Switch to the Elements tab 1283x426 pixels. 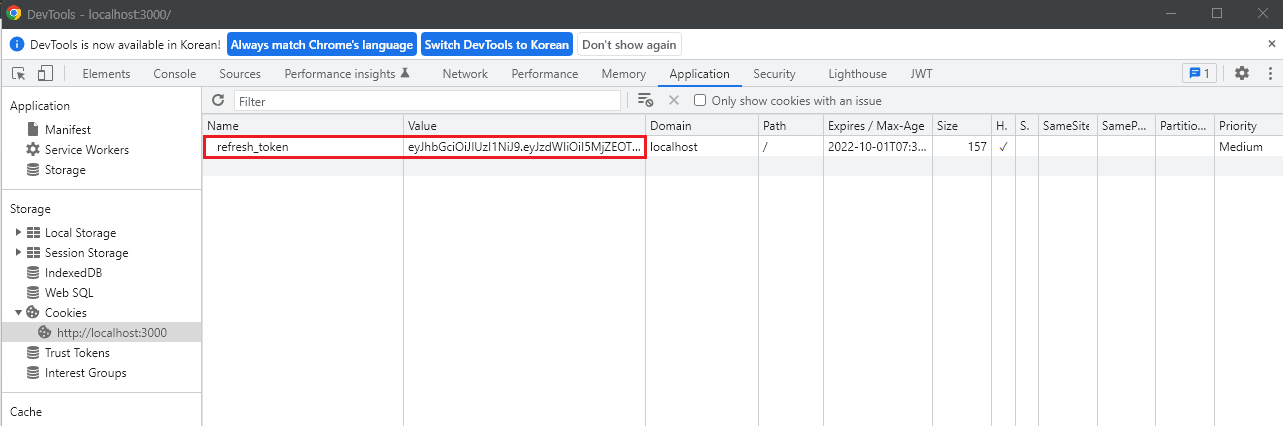click(106, 74)
